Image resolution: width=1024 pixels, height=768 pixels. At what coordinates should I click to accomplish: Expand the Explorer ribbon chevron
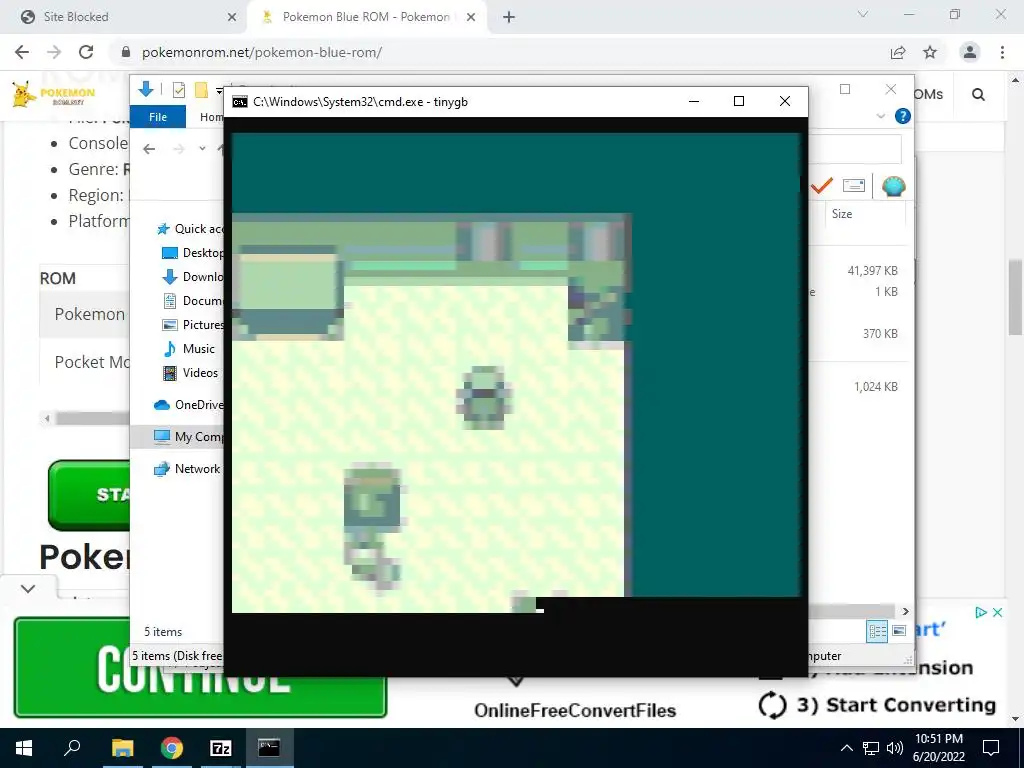point(880,116)
